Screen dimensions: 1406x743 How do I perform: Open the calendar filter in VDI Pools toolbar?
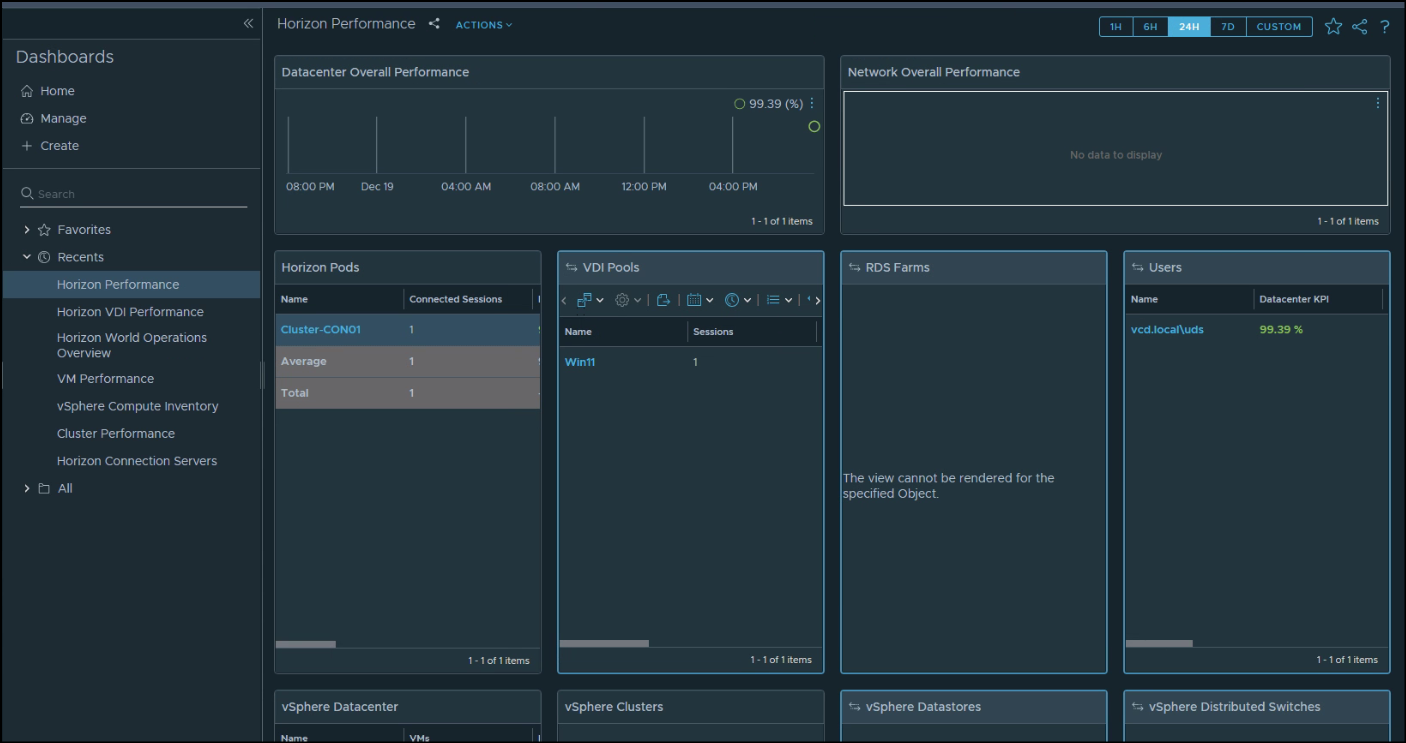pos(695,299)
